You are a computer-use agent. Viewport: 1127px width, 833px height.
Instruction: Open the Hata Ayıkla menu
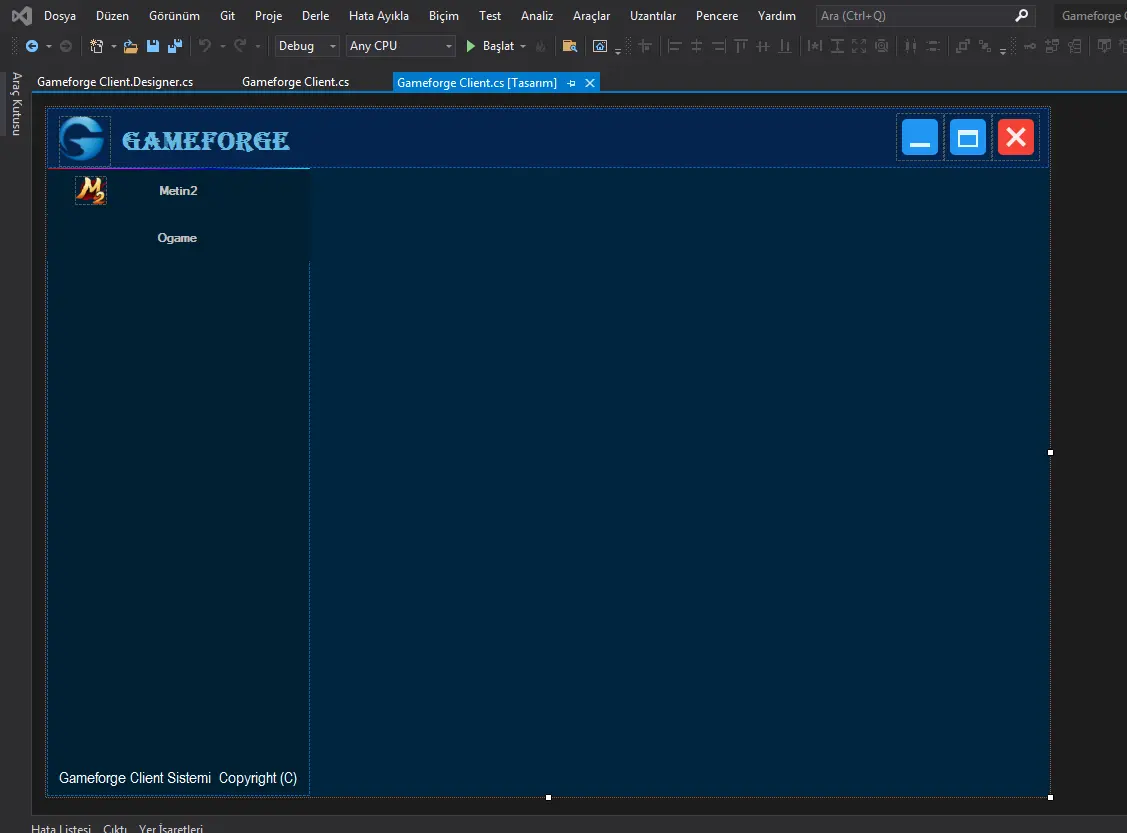[x=379, y=16]
